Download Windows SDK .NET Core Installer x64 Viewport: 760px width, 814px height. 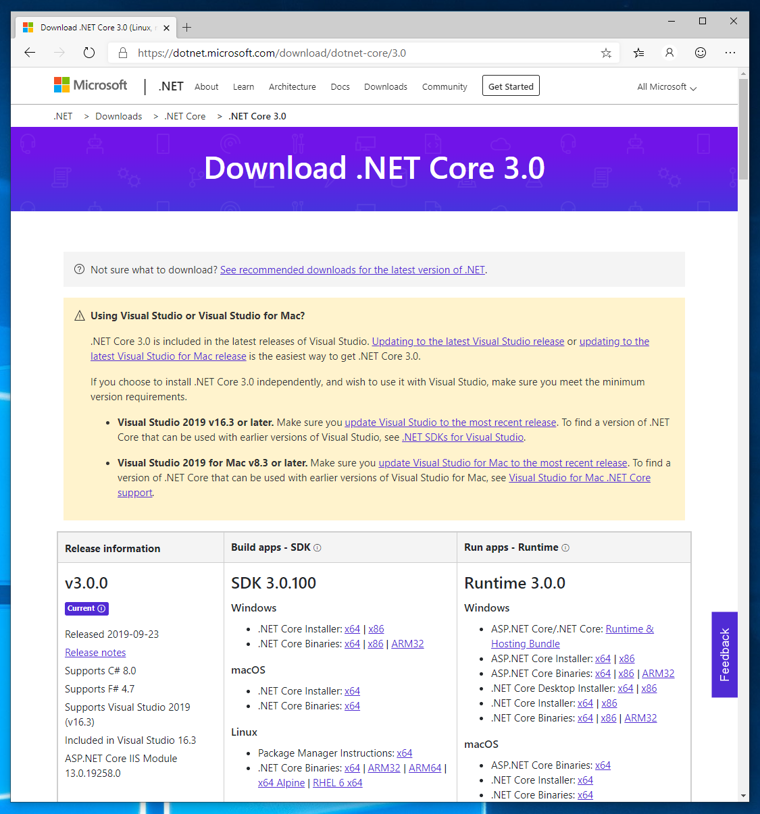point(352,629)
